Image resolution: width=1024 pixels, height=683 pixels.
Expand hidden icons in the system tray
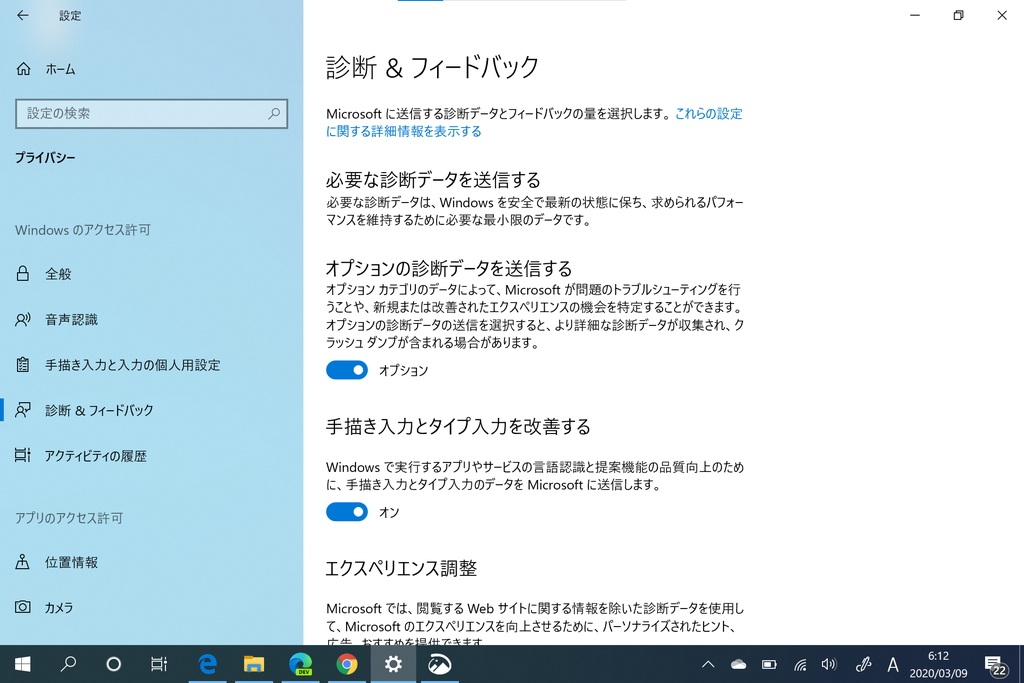click(708, 663)
